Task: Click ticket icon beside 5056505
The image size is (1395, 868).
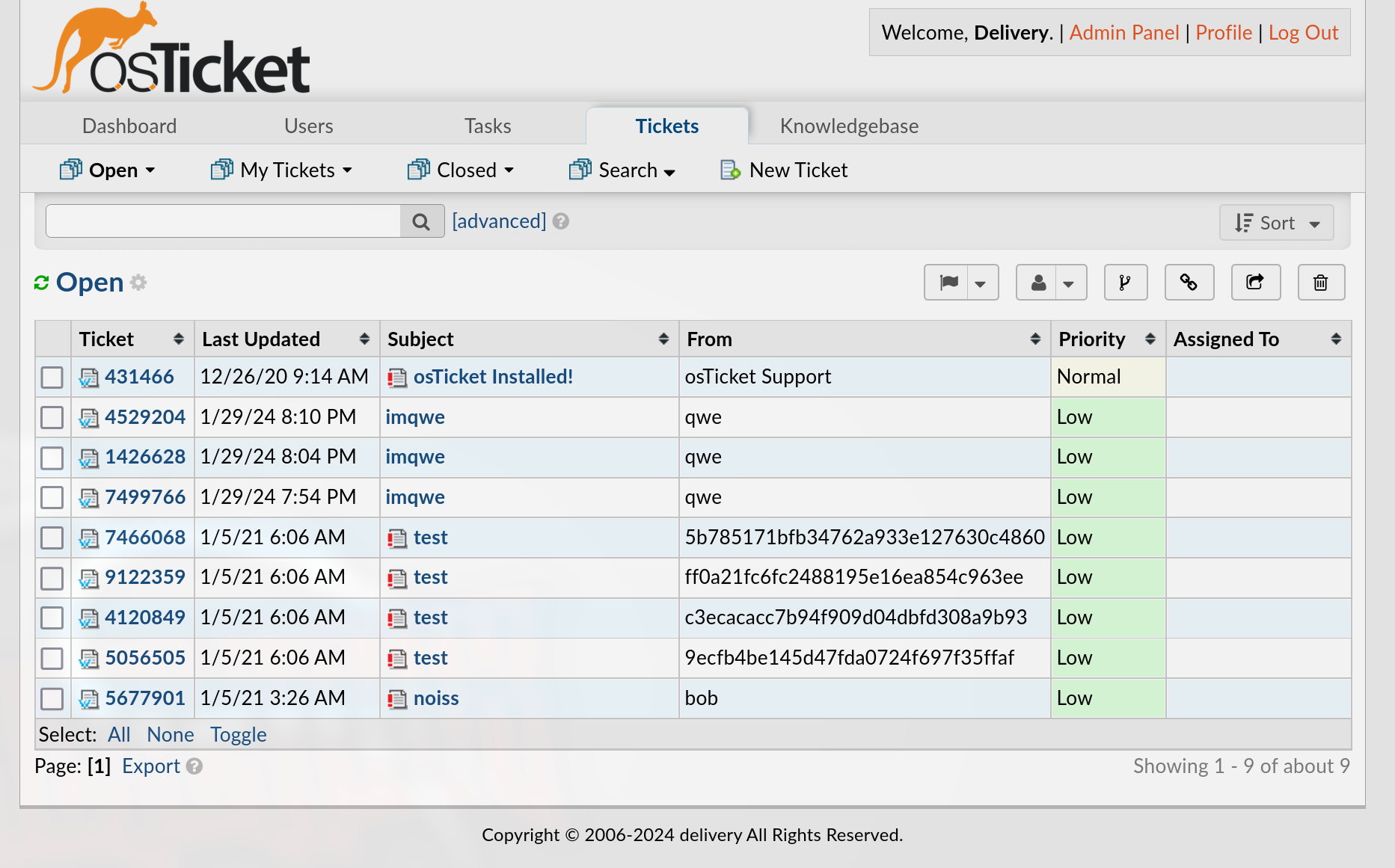Action: (x=89, y=659)
